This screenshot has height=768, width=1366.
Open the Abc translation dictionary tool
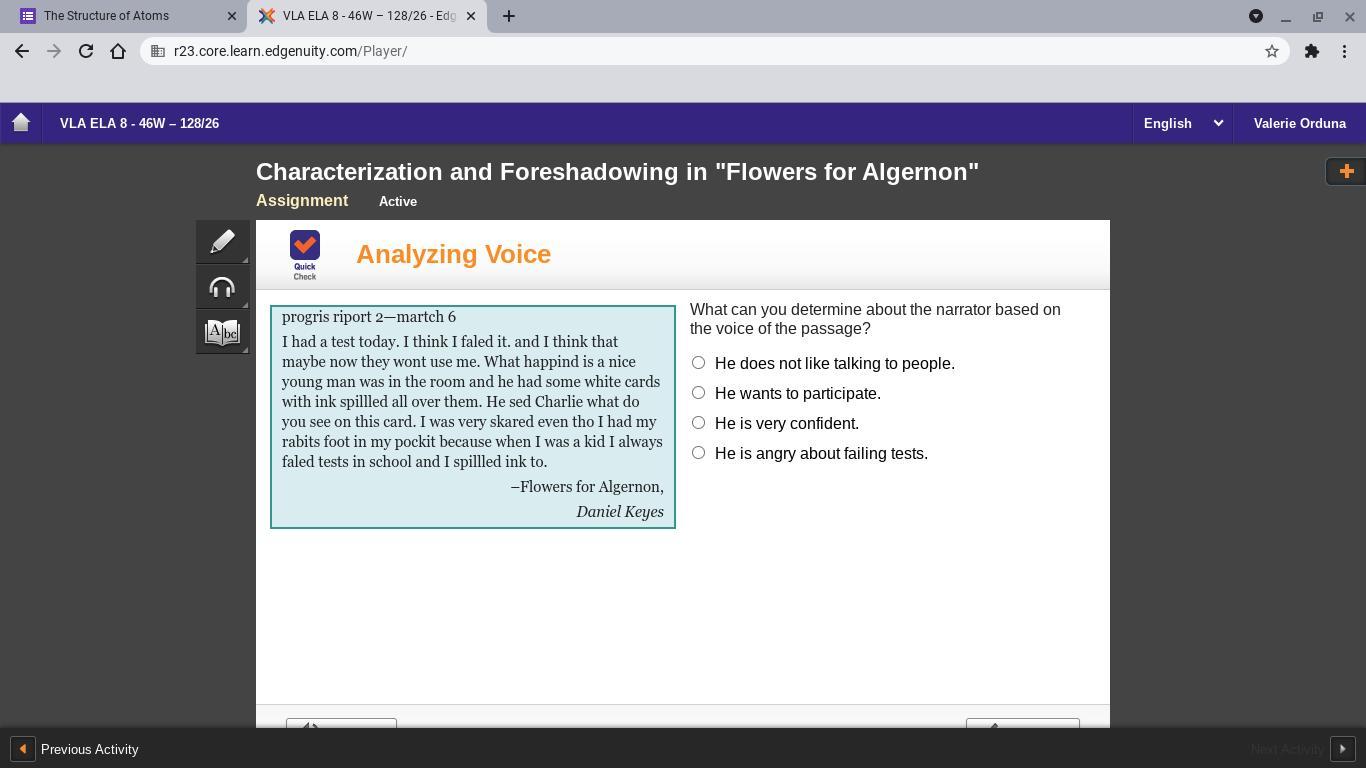click(x=222, y=332)
